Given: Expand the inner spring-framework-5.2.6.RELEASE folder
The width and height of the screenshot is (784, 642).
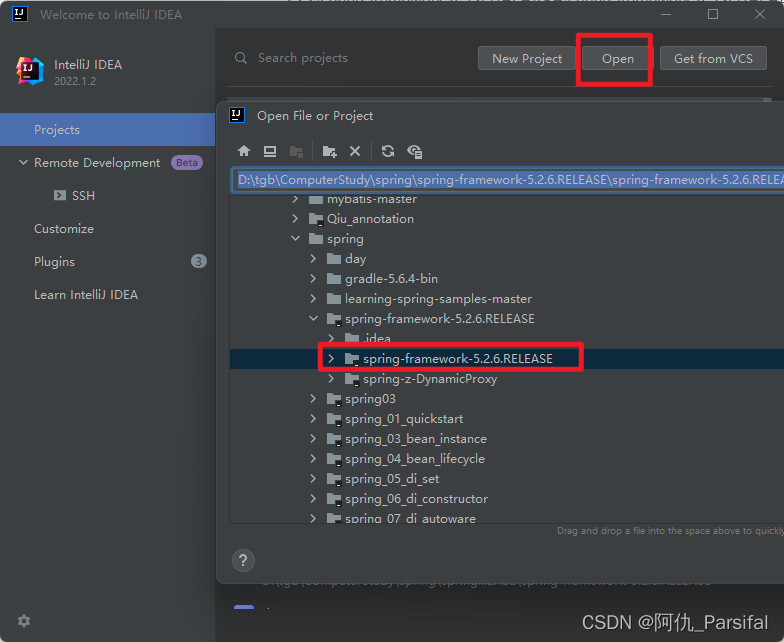Looking at the screenshot, I should tap(332, 358).
